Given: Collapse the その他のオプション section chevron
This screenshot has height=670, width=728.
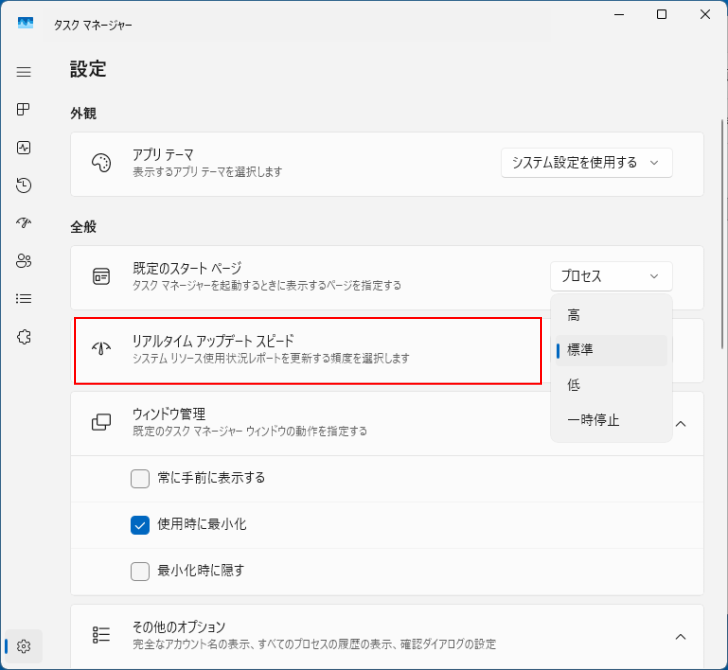Looking at the screenshot, I should (x=681, y=637).
